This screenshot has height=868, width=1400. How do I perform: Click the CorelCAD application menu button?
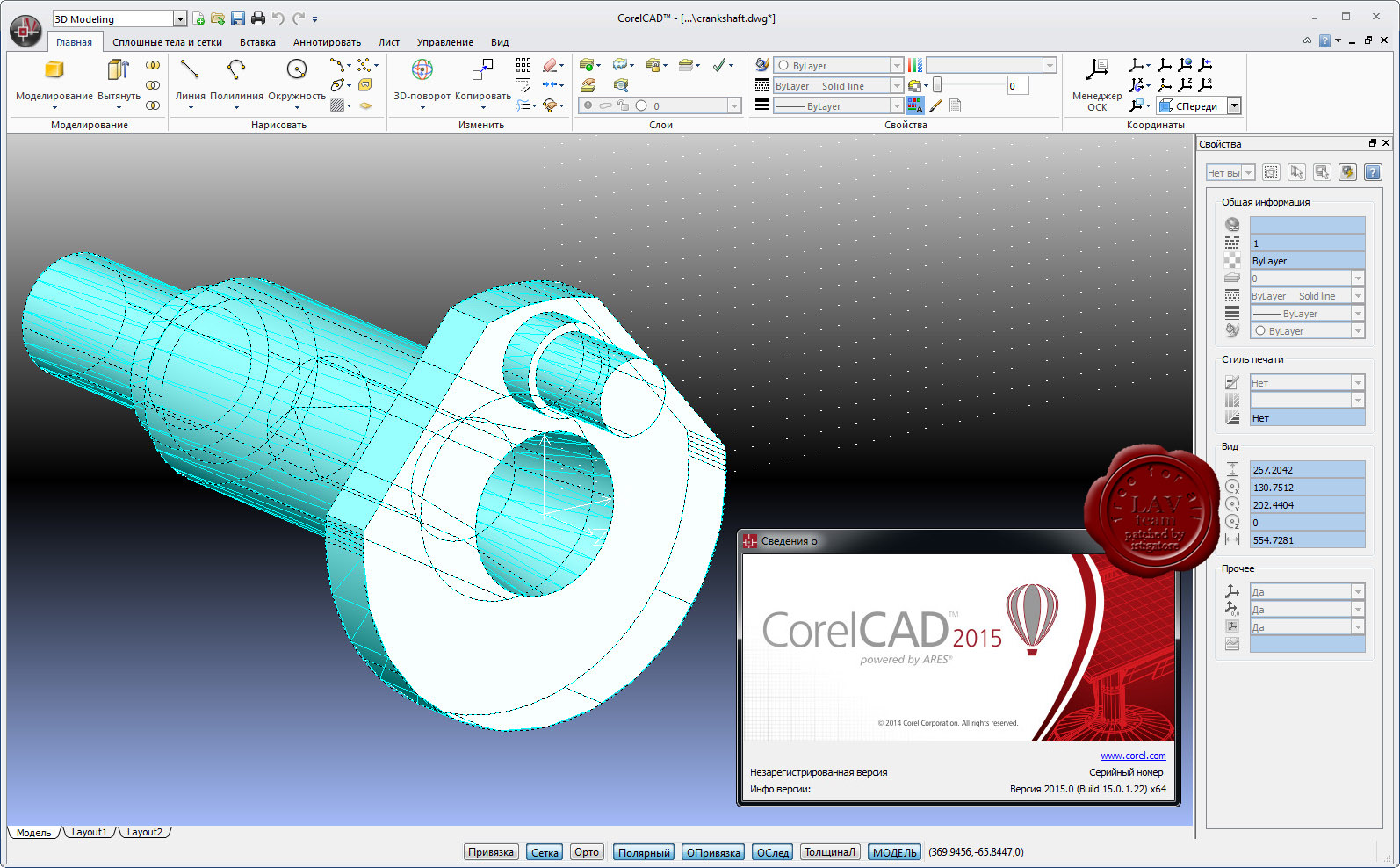click(x=25, y=30)
